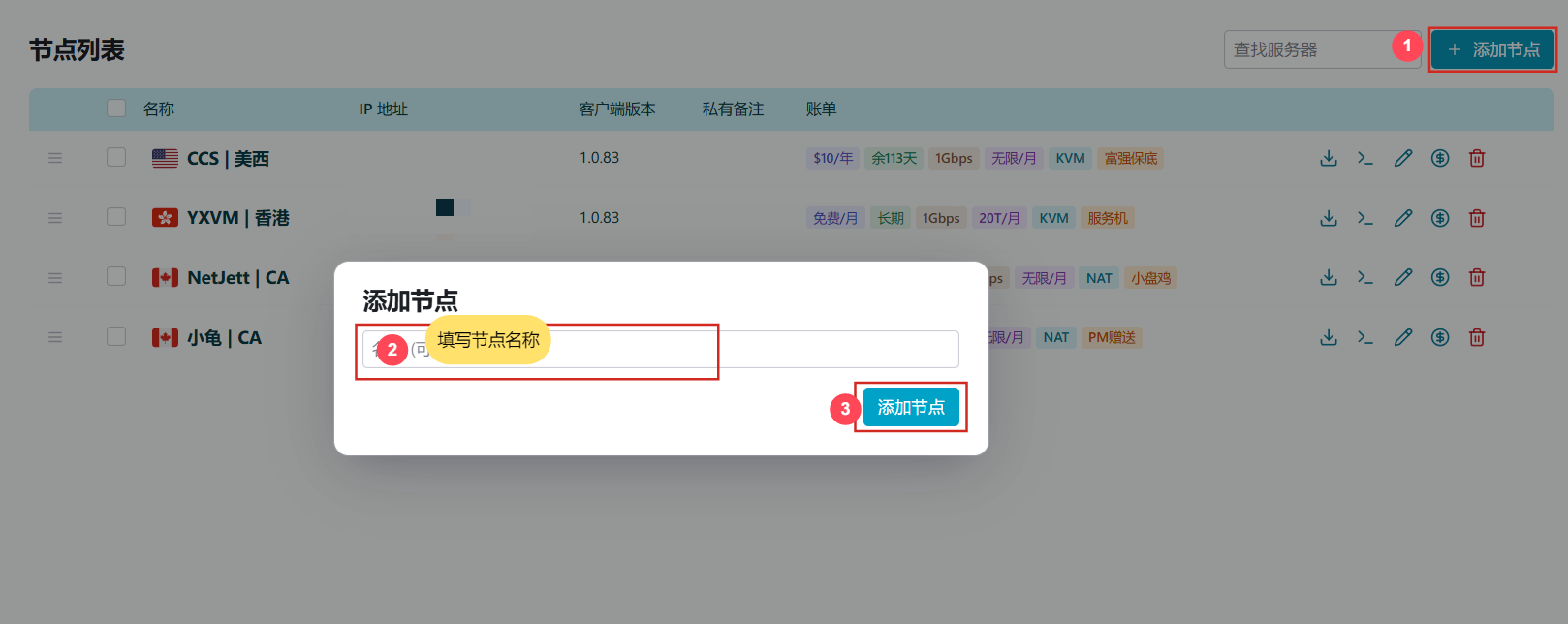1568x624 pixels.
Task: Click download icon for NetJett | CA row
Action: tap(1329, 278)
